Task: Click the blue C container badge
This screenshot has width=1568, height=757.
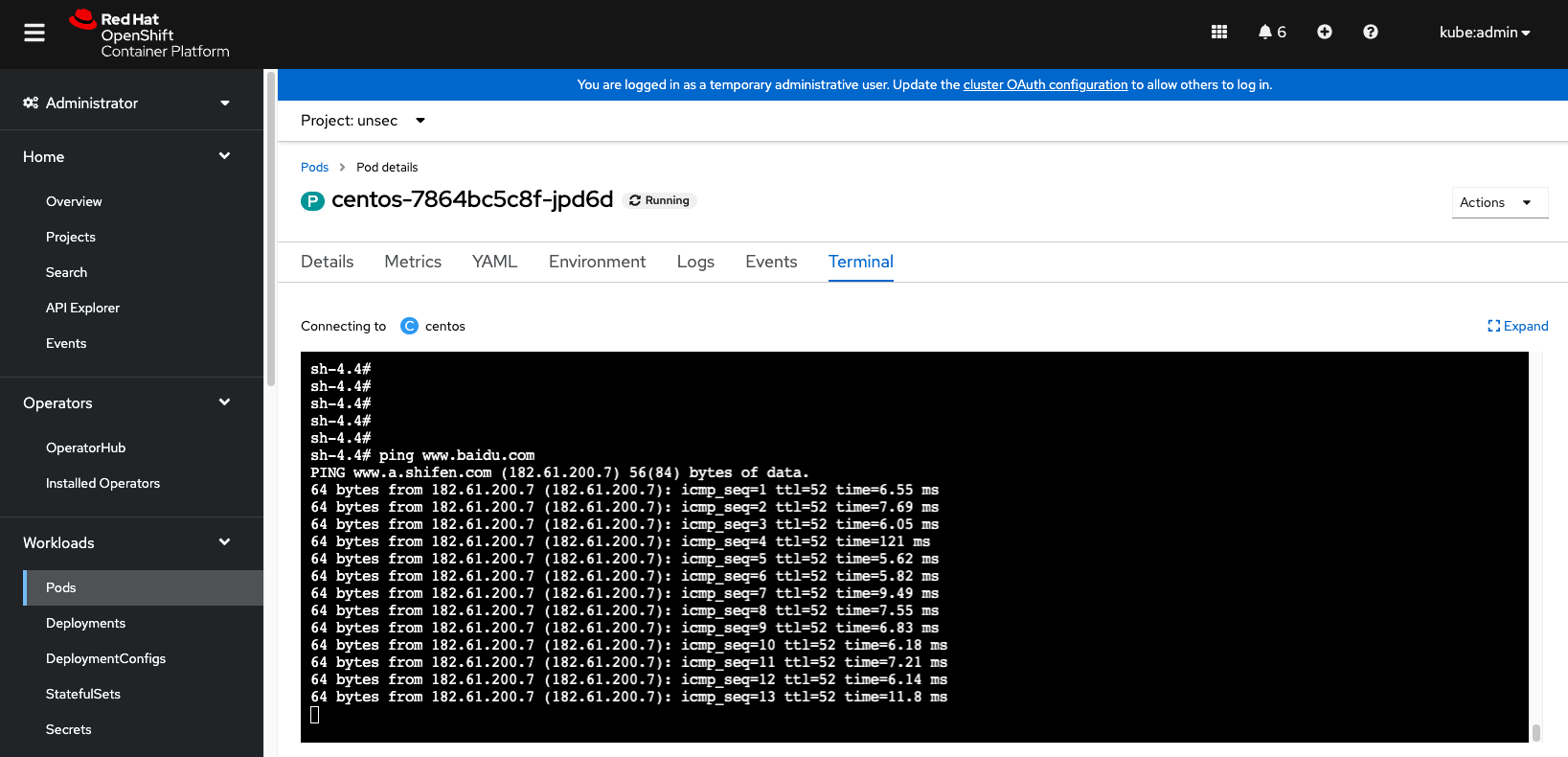Action: click(x=409, y=326)
